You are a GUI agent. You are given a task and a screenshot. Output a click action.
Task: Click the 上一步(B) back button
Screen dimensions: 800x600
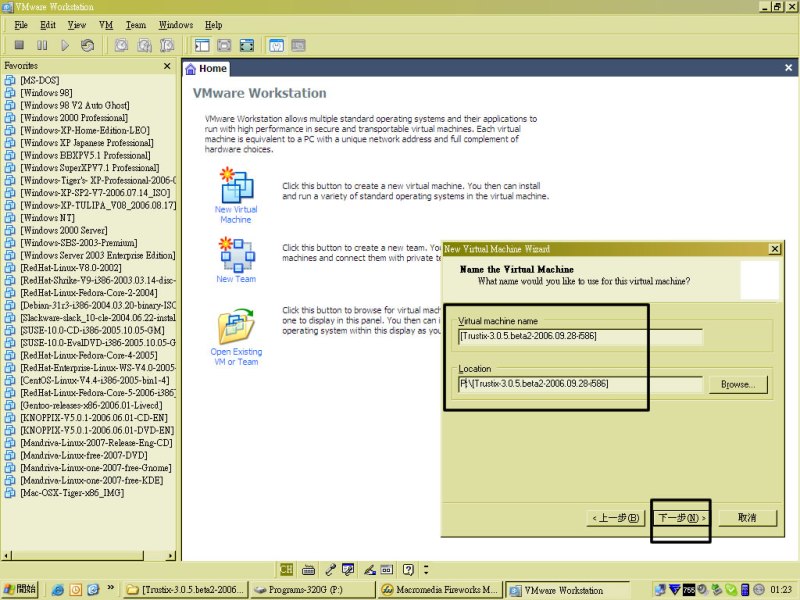tap(616, 518)
